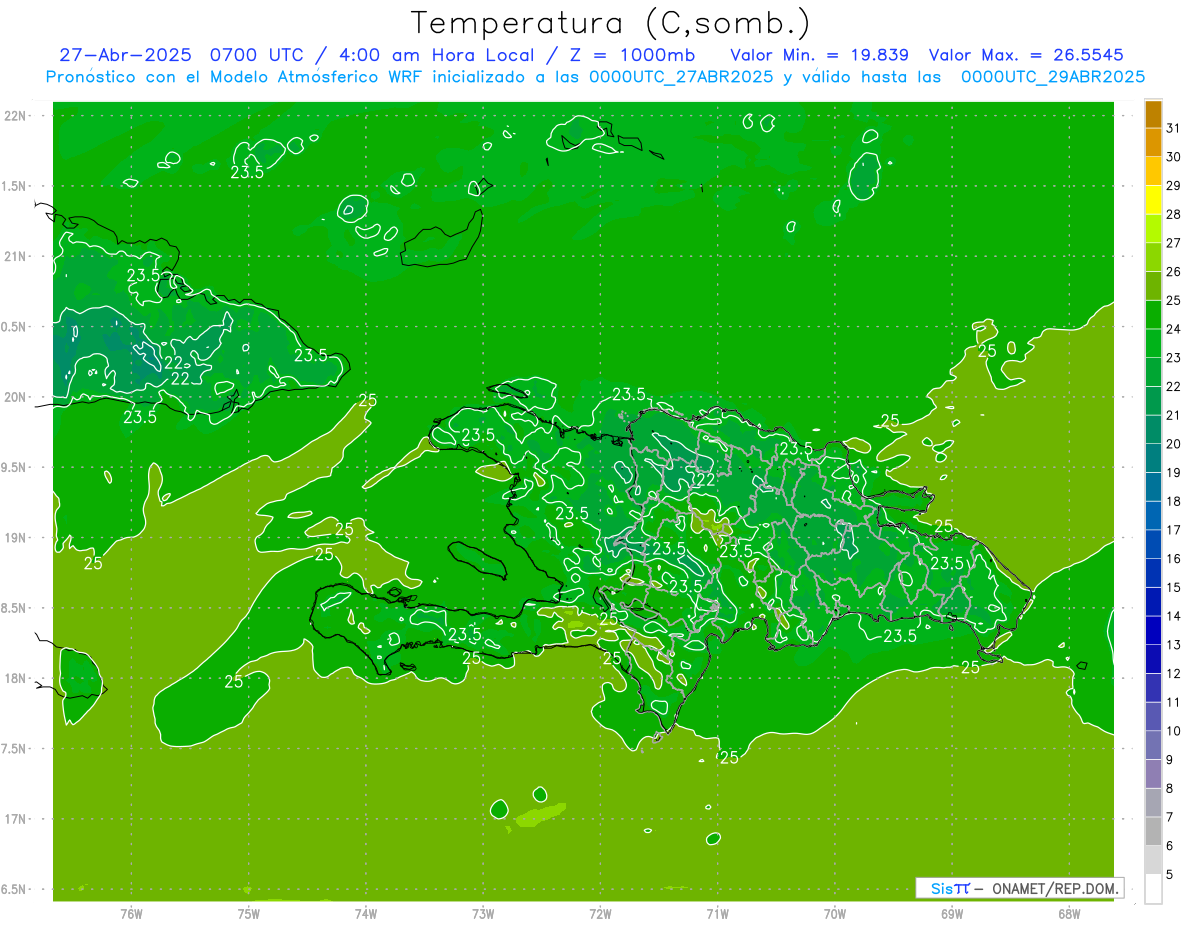
Task: Click the "69W" longitude axis label
Action: point(952,914)
